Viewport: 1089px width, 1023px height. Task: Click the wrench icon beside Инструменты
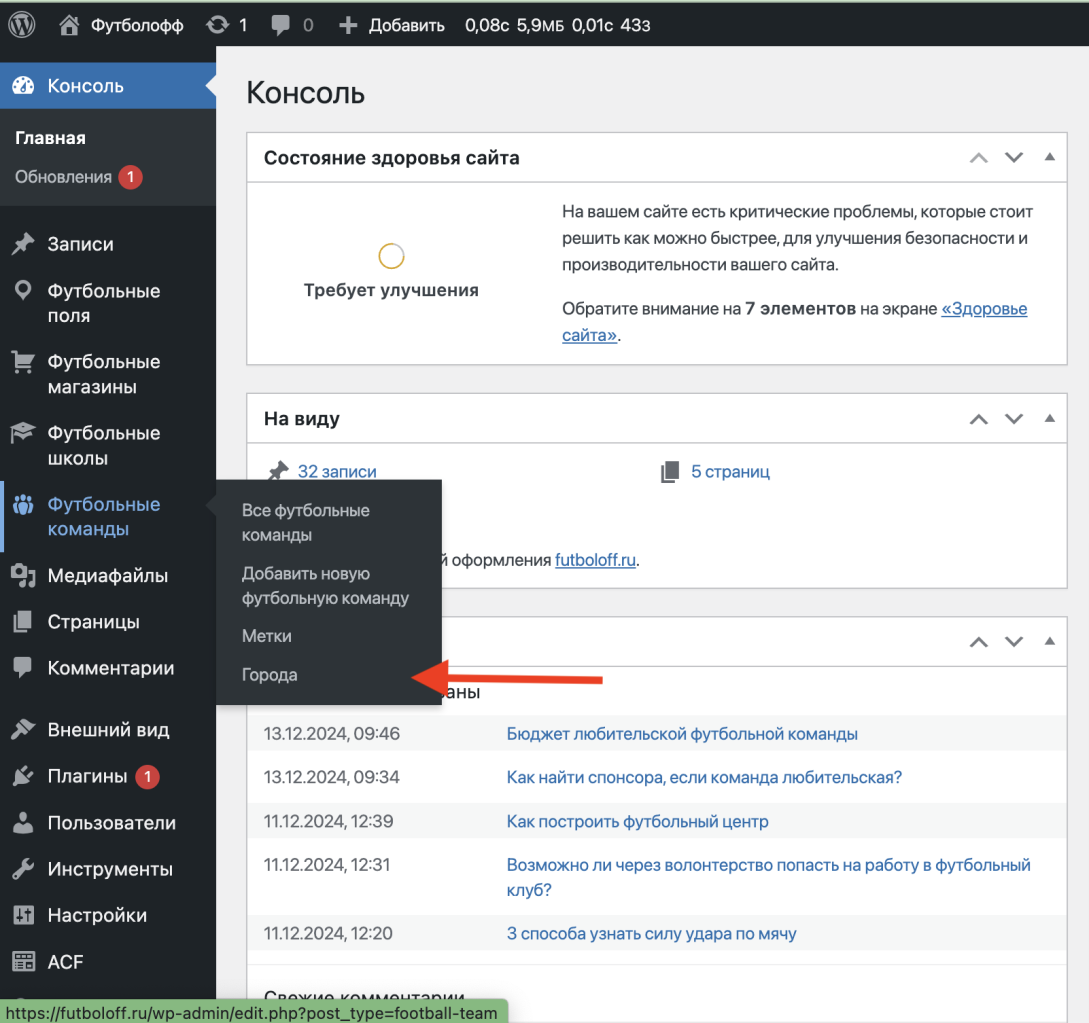click(x=23, y=869)
